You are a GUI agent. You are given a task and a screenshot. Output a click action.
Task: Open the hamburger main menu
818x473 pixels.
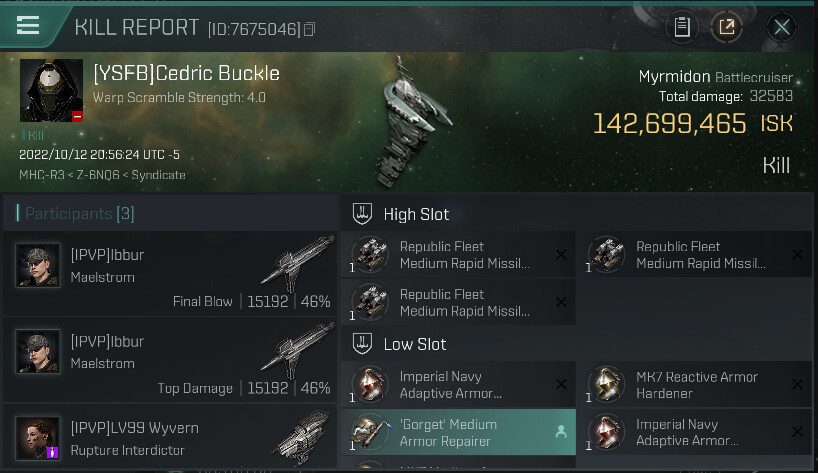point(28,26)
